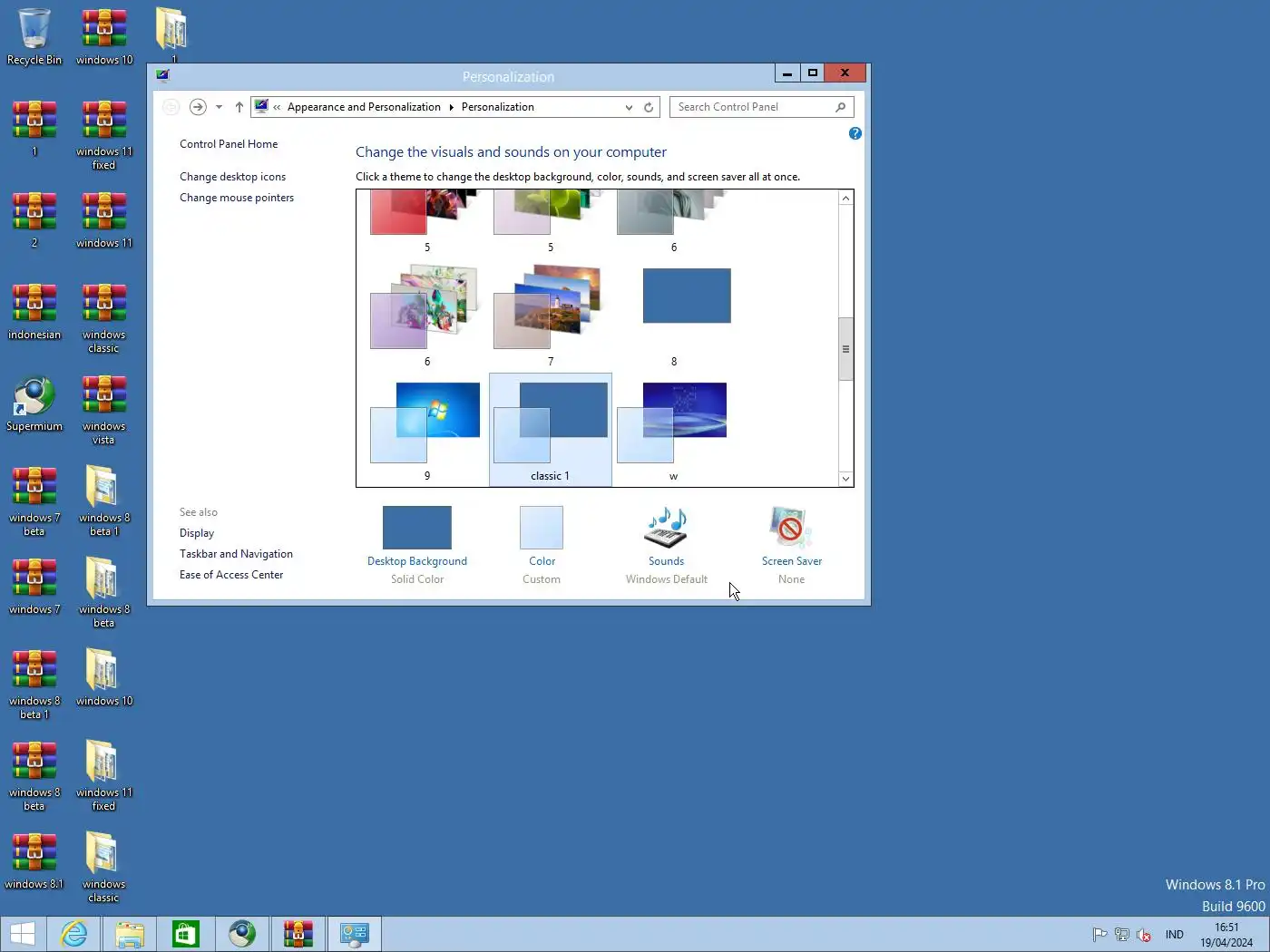Apply the solid blue theme named 8
This screenshot has width=1270, height=952.
[673, 315]
